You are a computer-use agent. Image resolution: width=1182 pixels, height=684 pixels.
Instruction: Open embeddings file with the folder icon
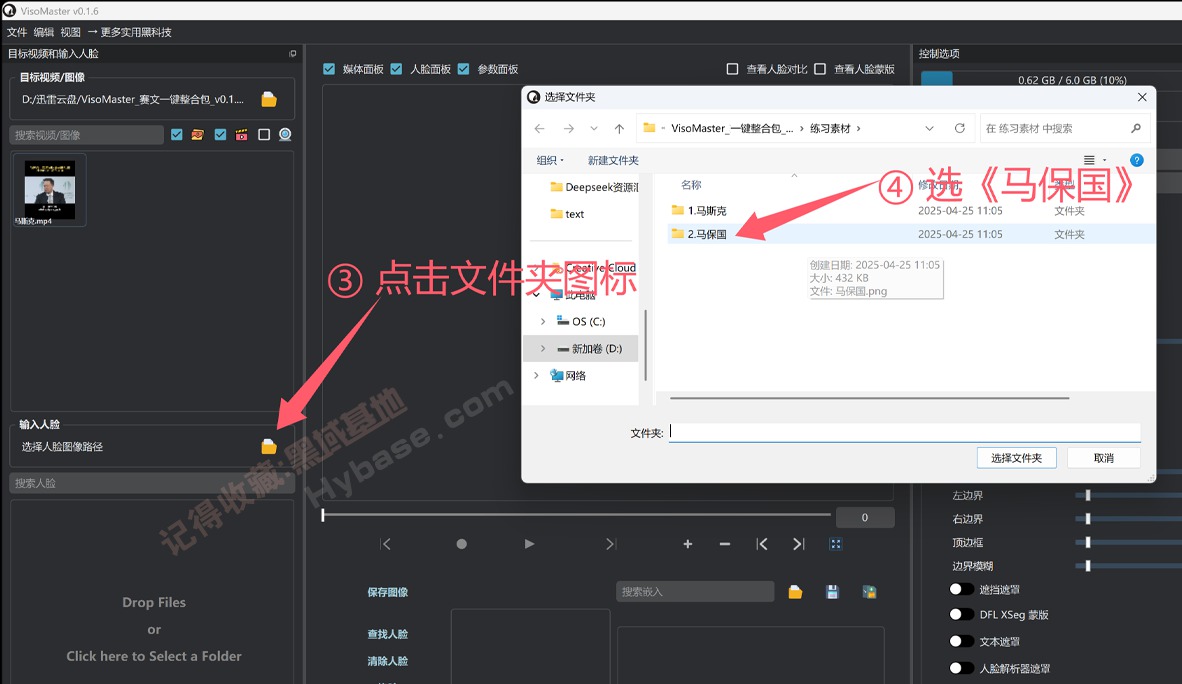pos(795,592)
